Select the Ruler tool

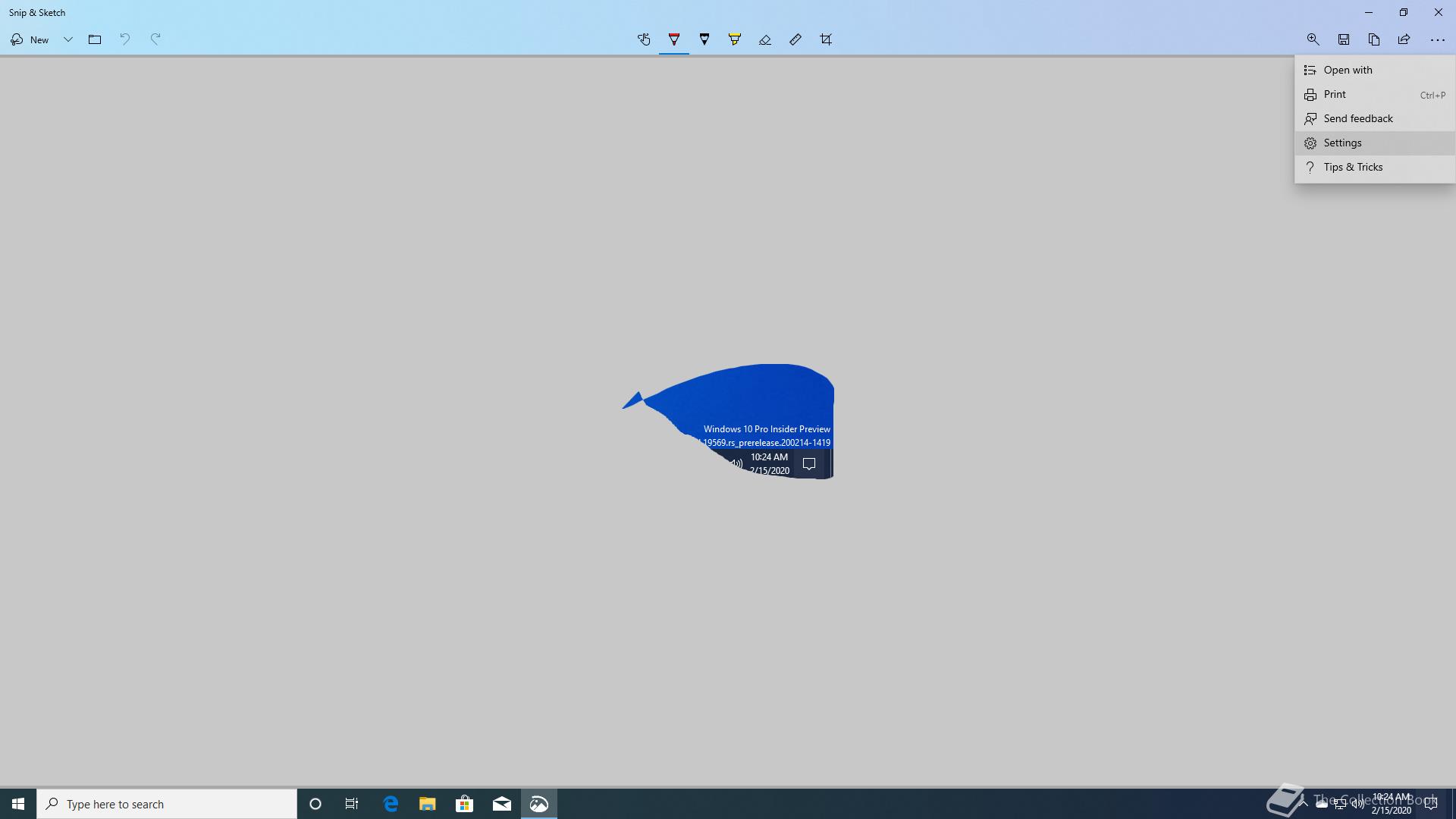795,39
